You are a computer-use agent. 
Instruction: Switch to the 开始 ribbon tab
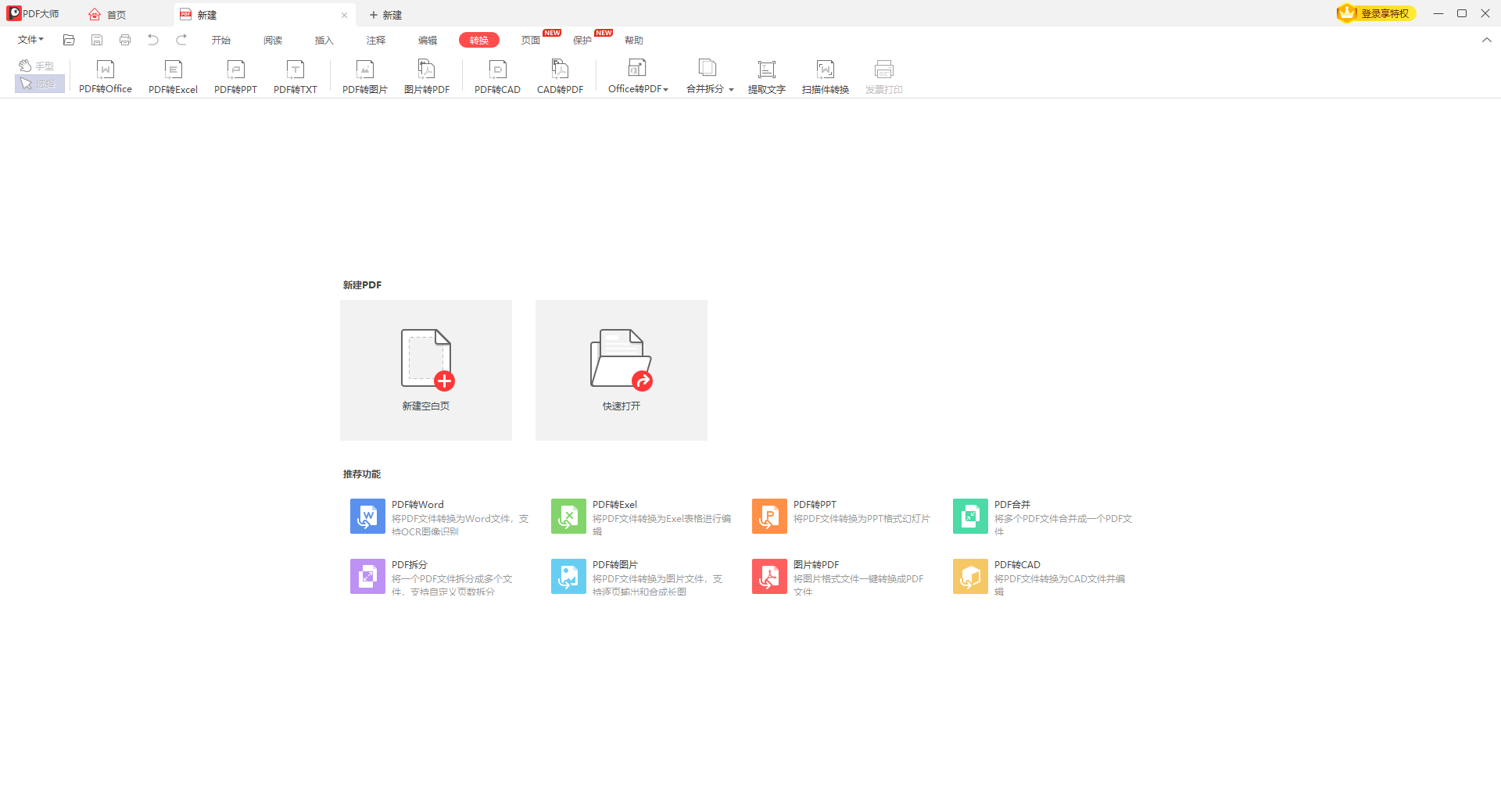pyautogui.click(x=221, y=40)
